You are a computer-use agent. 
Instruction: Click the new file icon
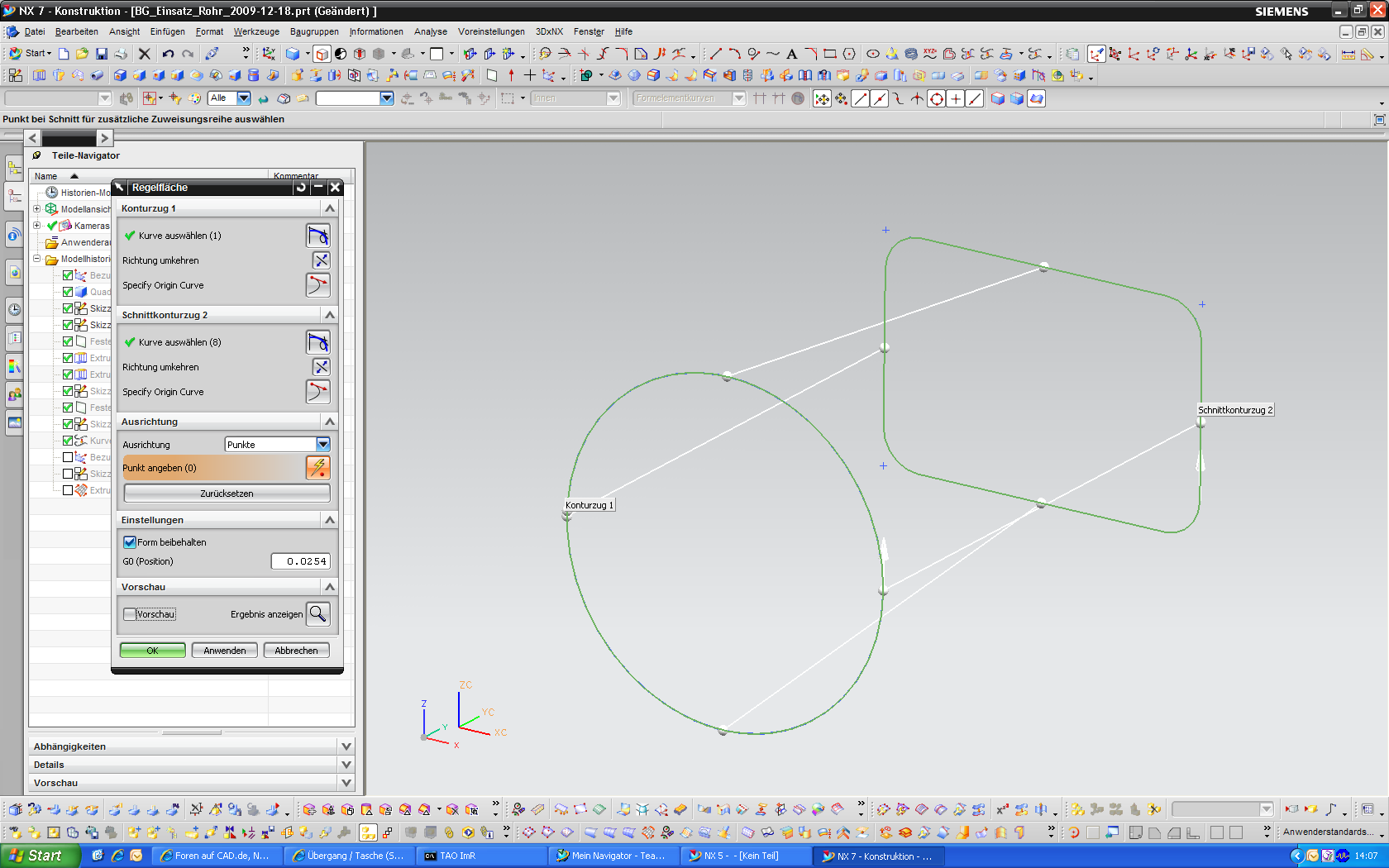(x=64, y=54)
